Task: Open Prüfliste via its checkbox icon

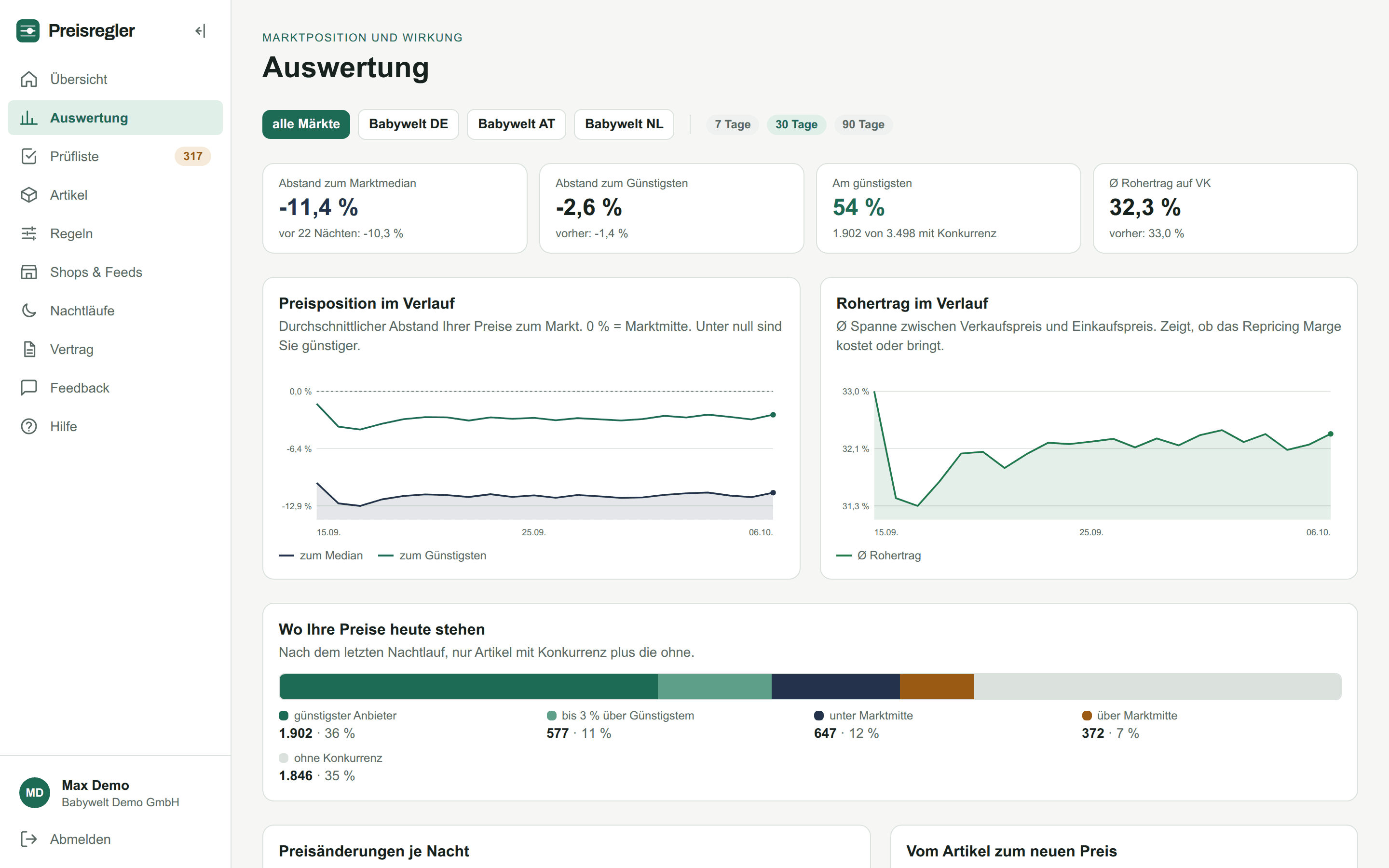Action: [29, 156]
